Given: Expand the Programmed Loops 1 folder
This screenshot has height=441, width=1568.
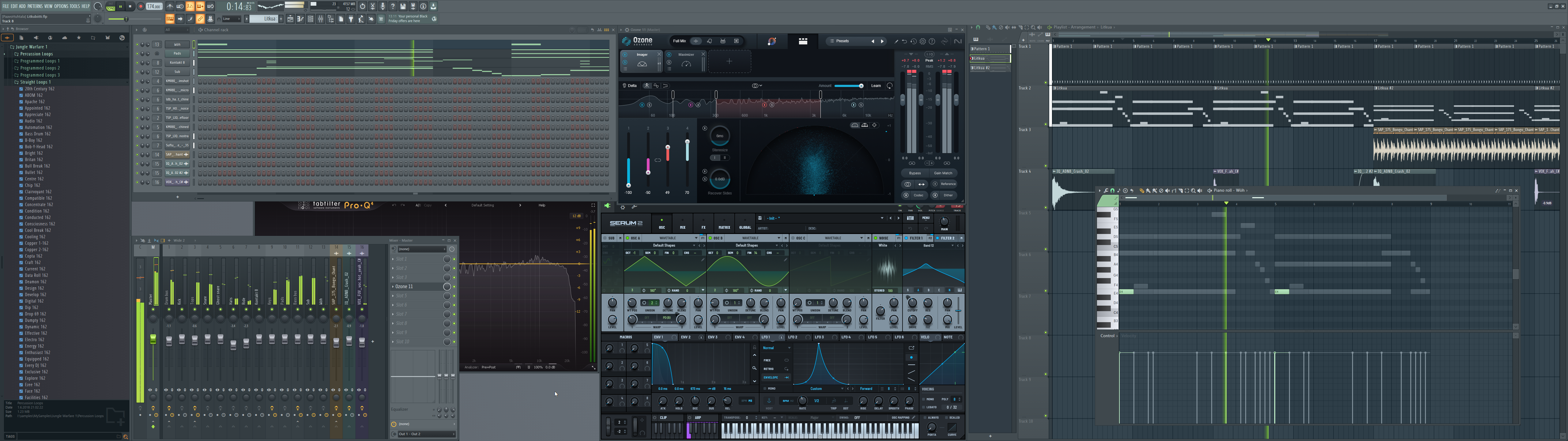Looking at the screenshot, I should click(x=40, y=61).
